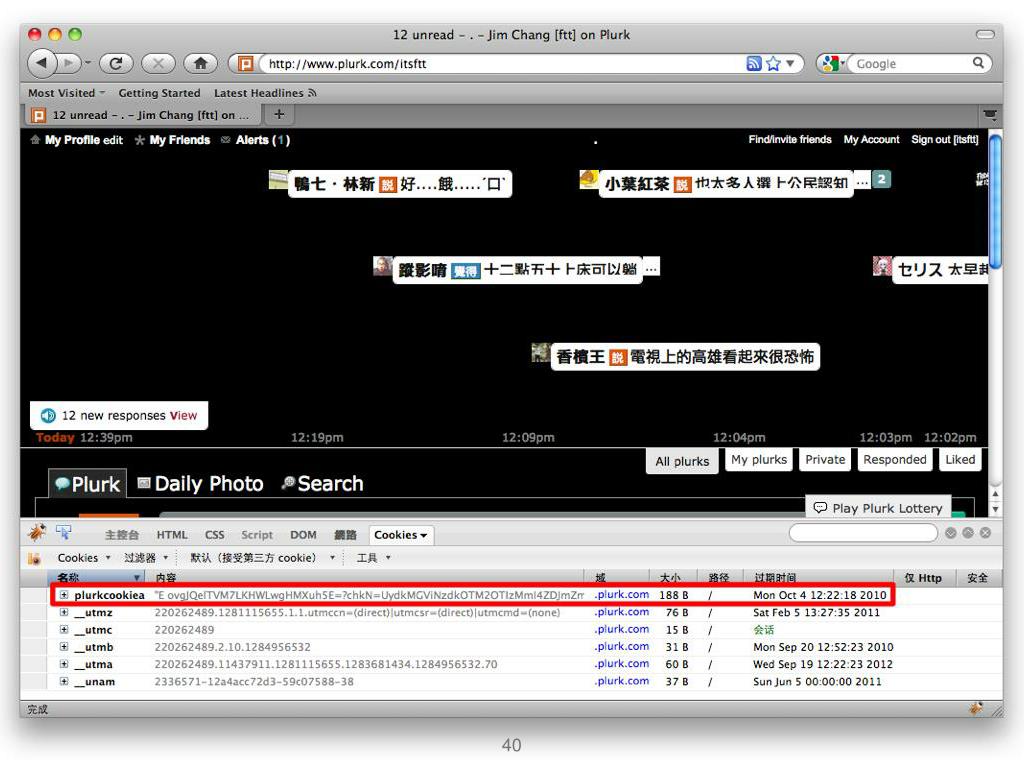This screenshot has width=1024, height=768.
Task: Filter timeline to All plurks
Action: point(682,461)
